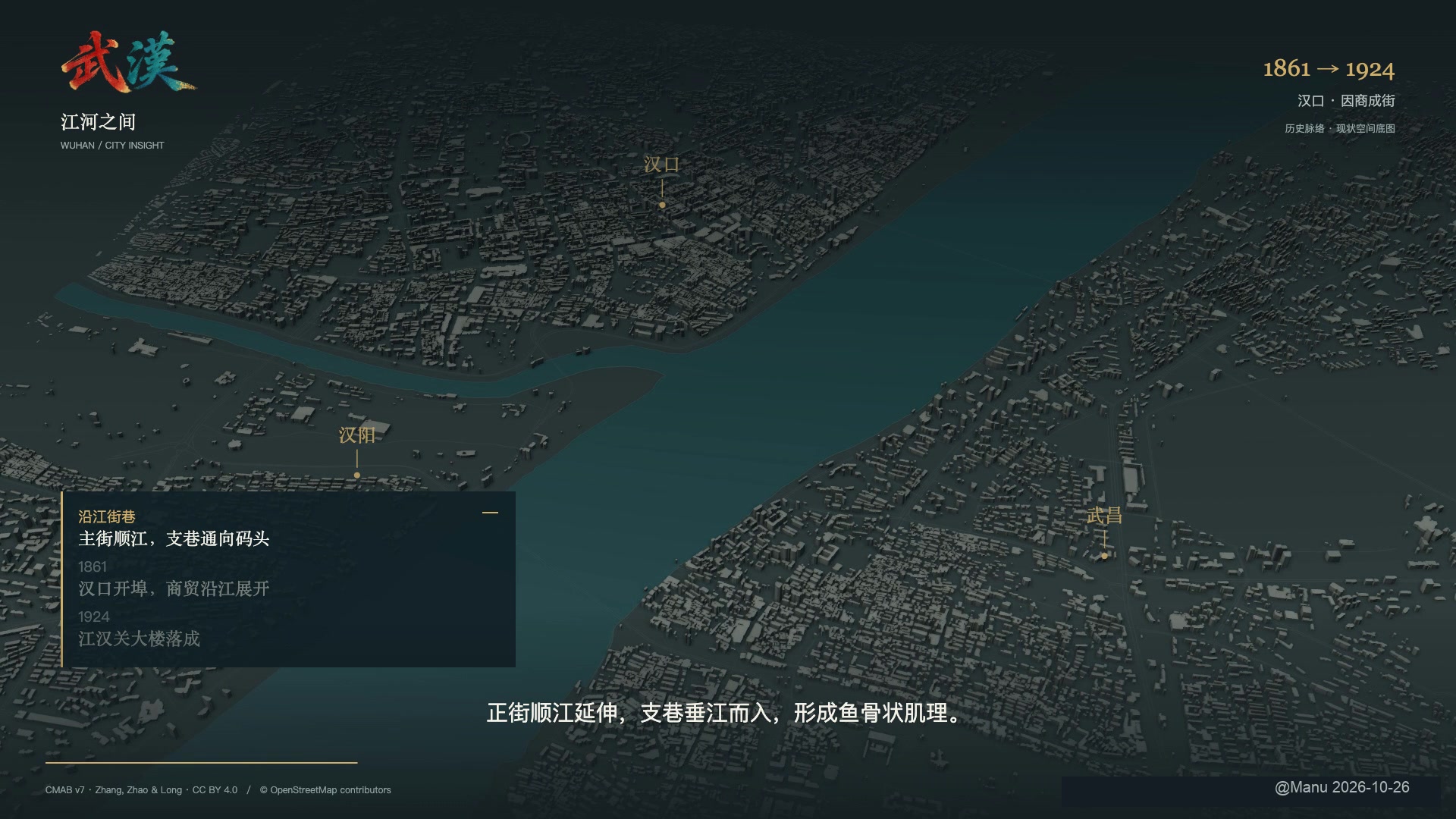1456x819 pixels.
Task: Click the subtitle 正街顺江延伸 caption line
Action: tap(724, 714)
